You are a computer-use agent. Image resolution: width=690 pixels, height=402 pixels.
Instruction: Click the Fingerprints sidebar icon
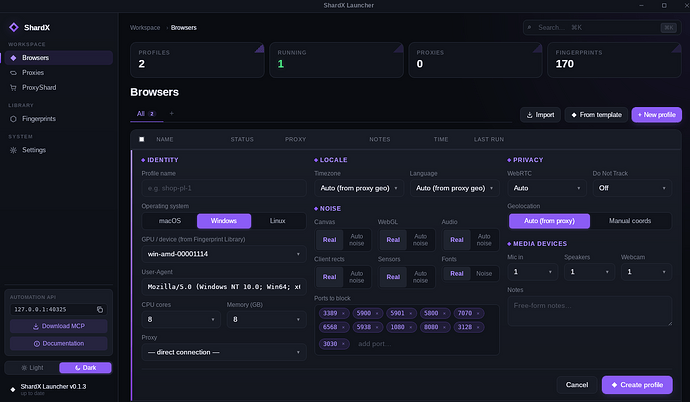point(13,119)
